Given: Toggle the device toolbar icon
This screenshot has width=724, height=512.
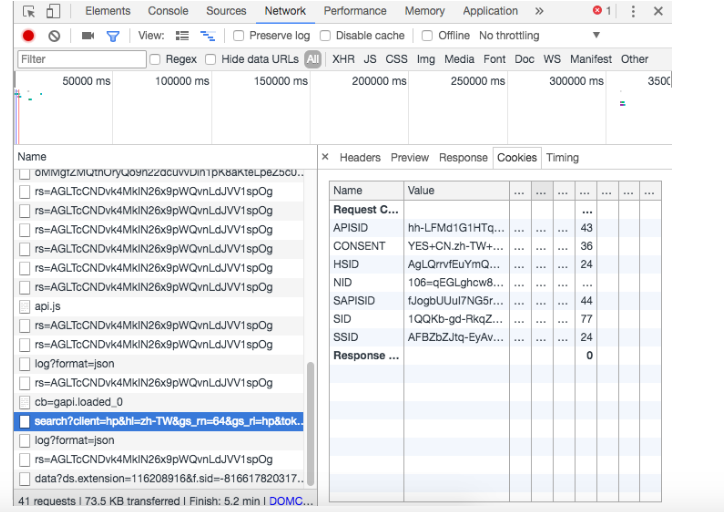Looking at the screenshot, I should 53,11.
